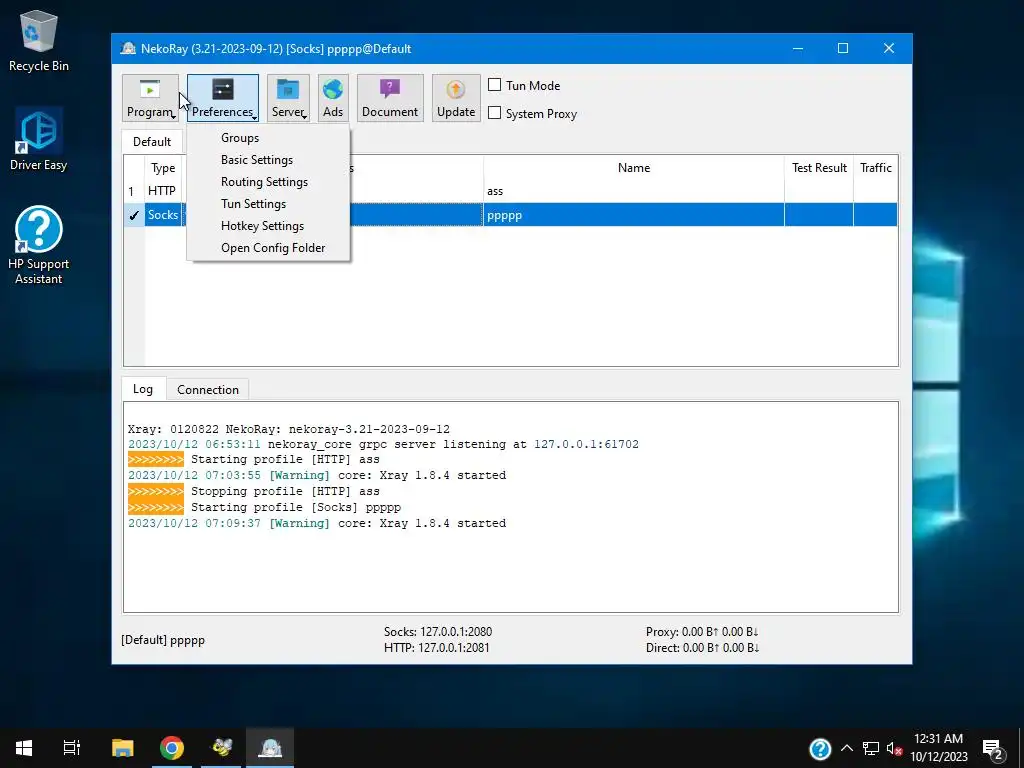Image resolution: width=1024 pixels, height=768 pixels.
Task: Open the Server toolbar menu
Action: pos(288,98)
